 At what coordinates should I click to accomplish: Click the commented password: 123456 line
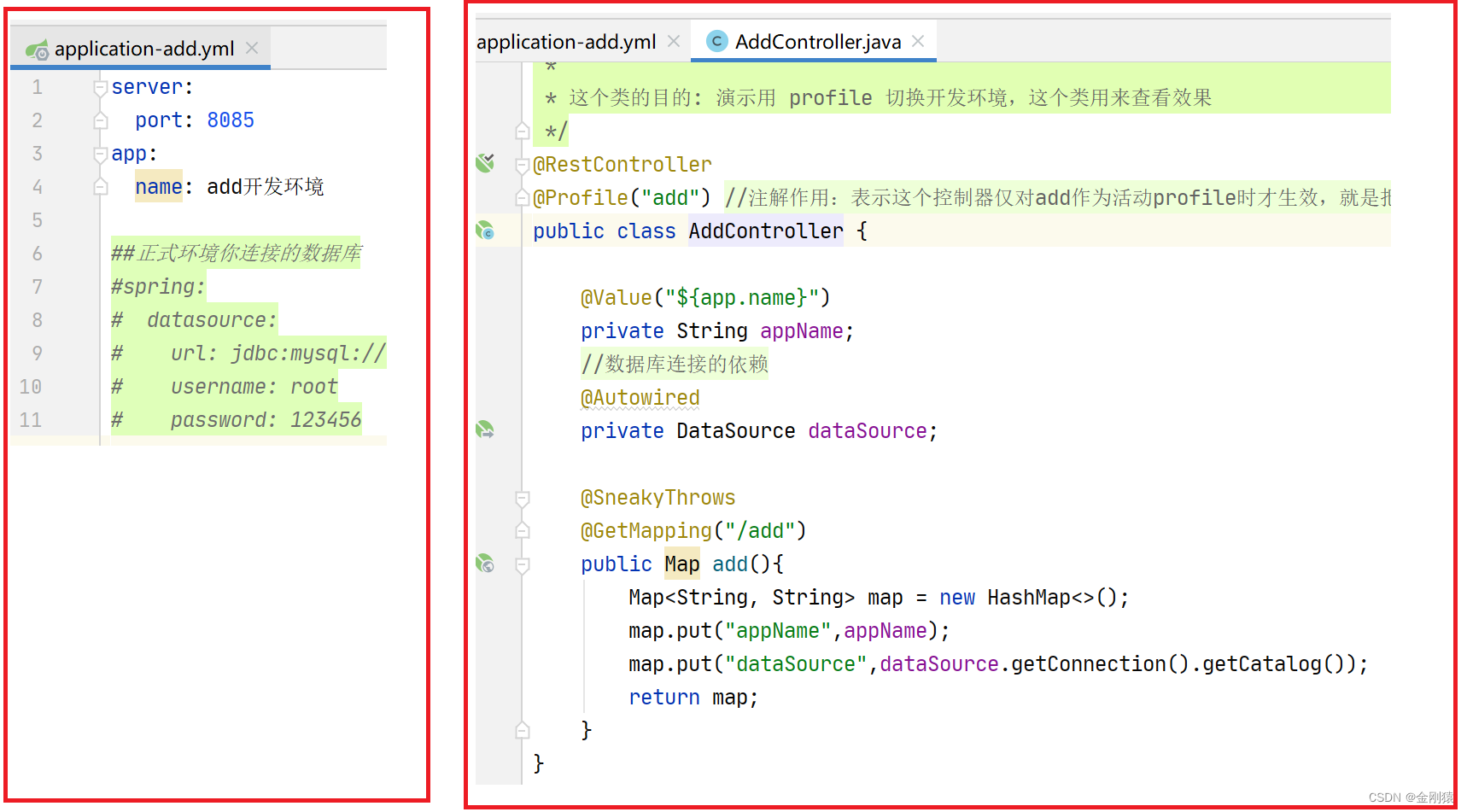tap(237, 420)
